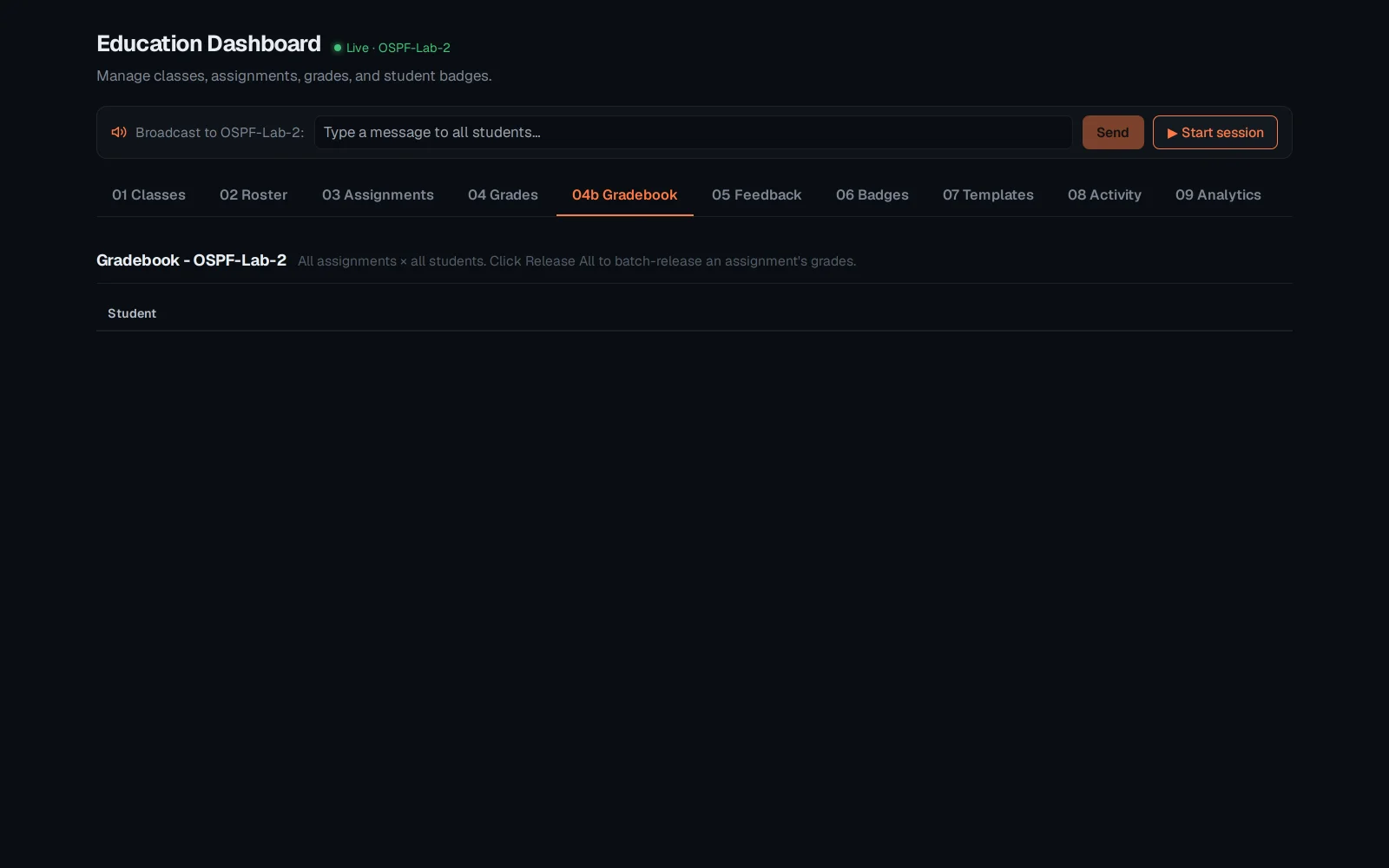1389x868 pixels.
Task: Focus the broadcast message input field
Action: [x=693, y=132]
